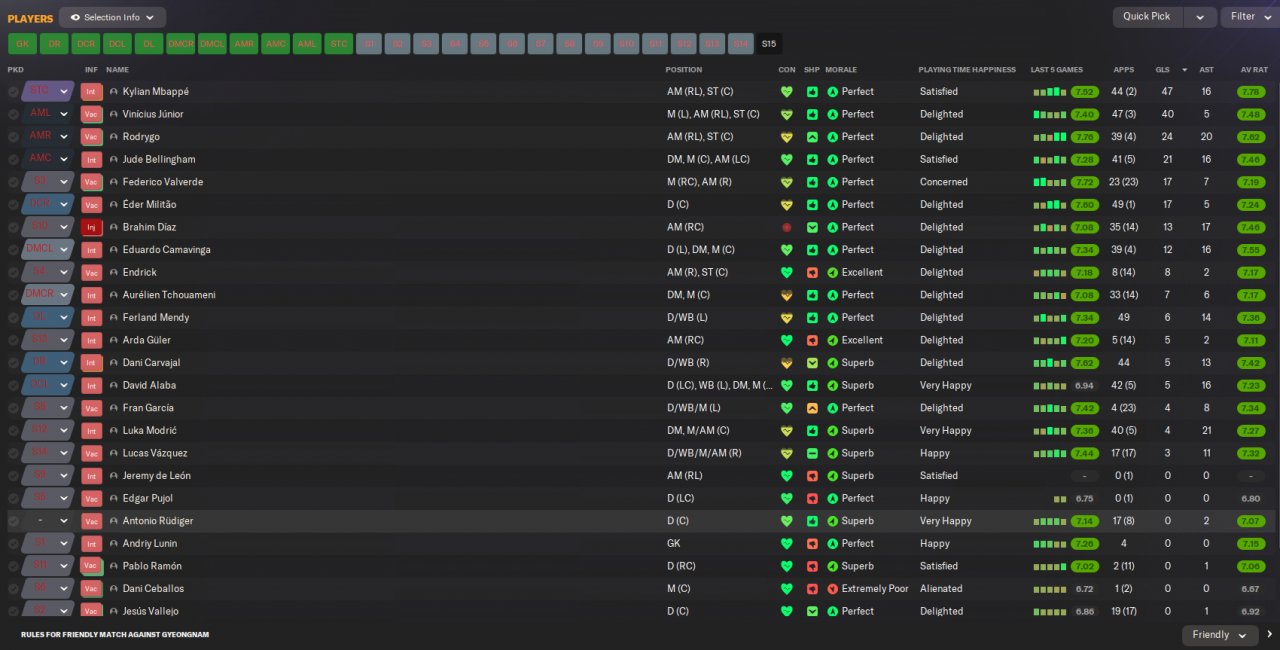This screenshot has width=1280, height=650.
Task: Select the GK position slot
Action: coord(22,44)
